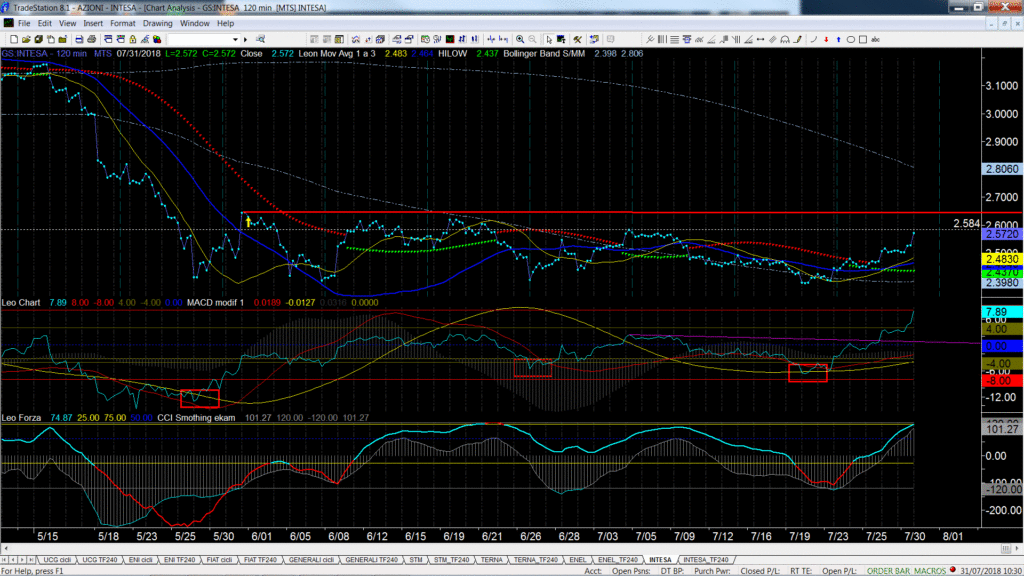Switch to the ENEL tab
This screenshot has width=1024, height=576.
pos(578,560)
